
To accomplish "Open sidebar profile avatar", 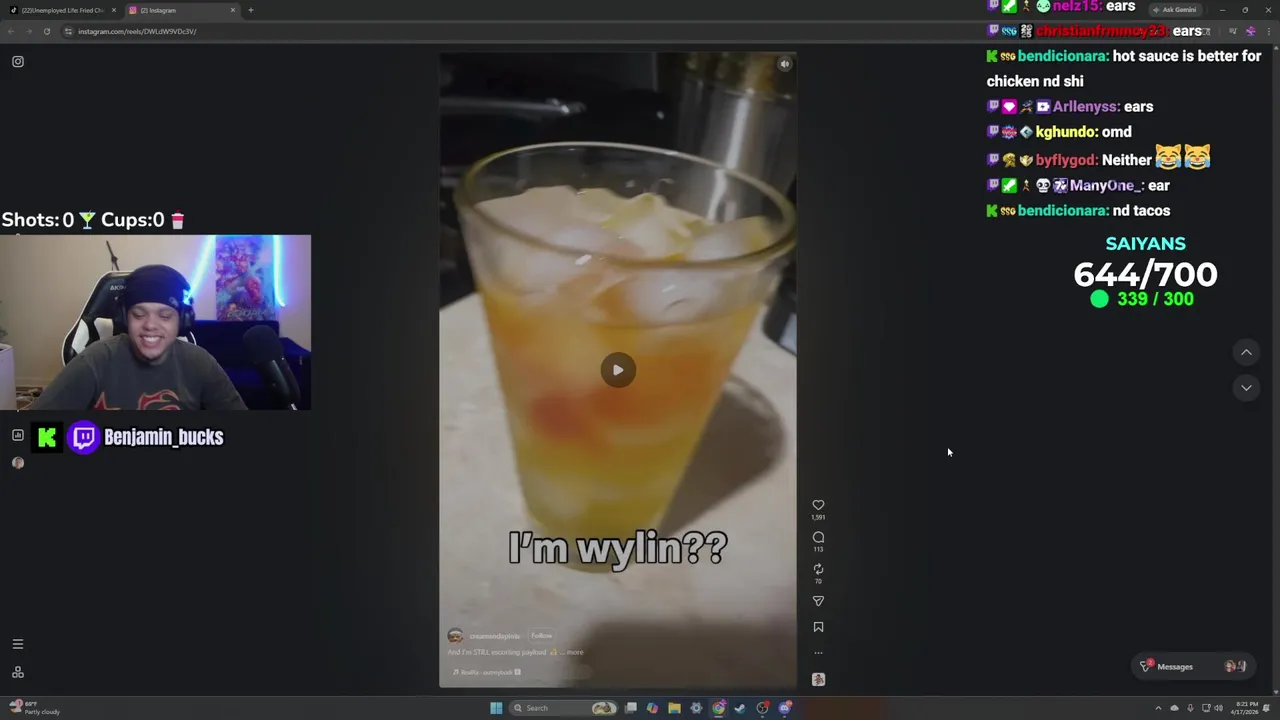I will click(17, 463).
